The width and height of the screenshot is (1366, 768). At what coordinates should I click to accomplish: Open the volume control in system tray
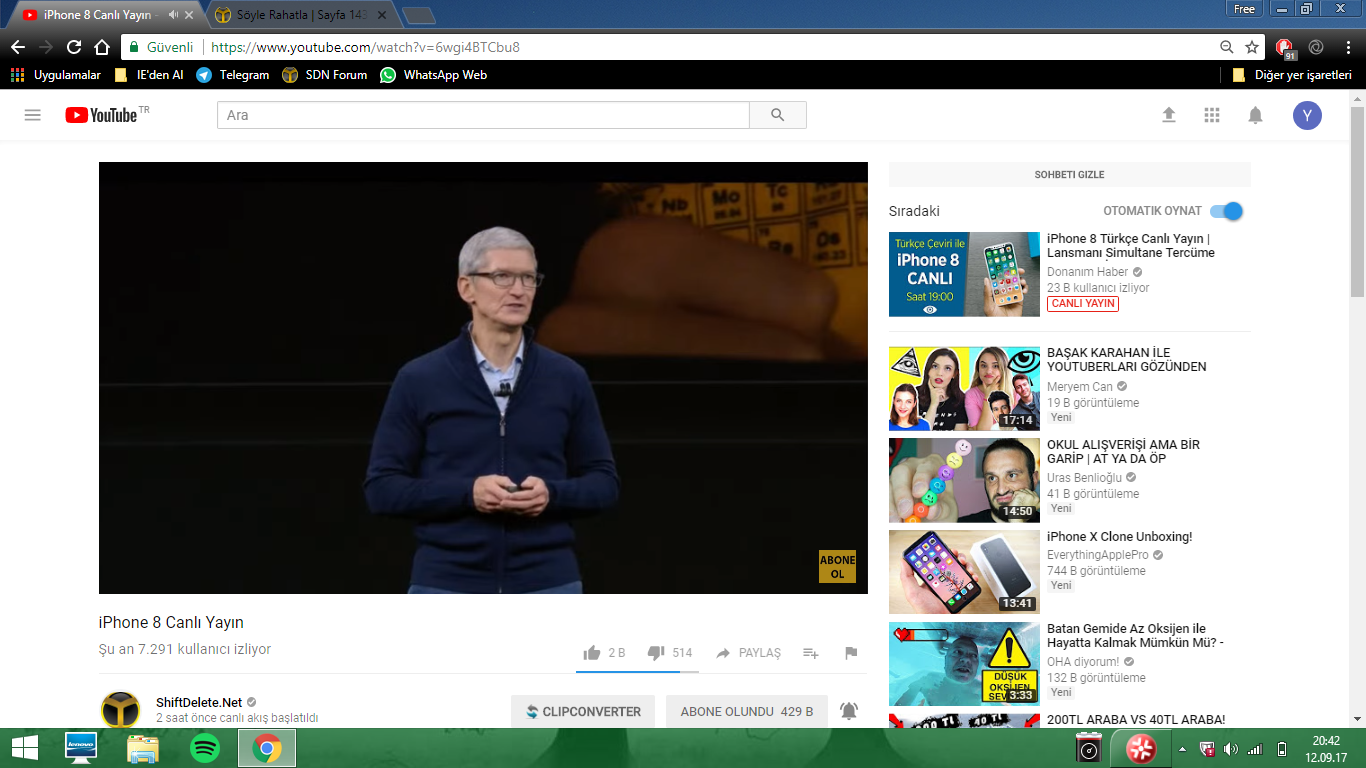pyautogui.click(x=1230, y=749)
